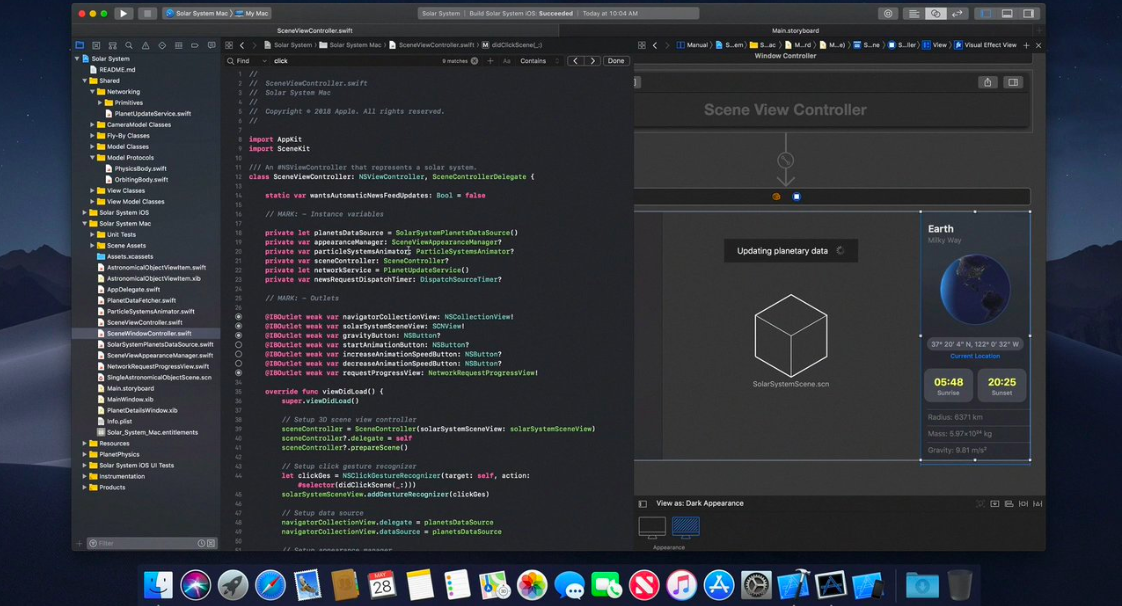This screenshot has height=606, width=1122.
Task: Click didClickScene method in jump bar
Action: click(x=511, y=45)
